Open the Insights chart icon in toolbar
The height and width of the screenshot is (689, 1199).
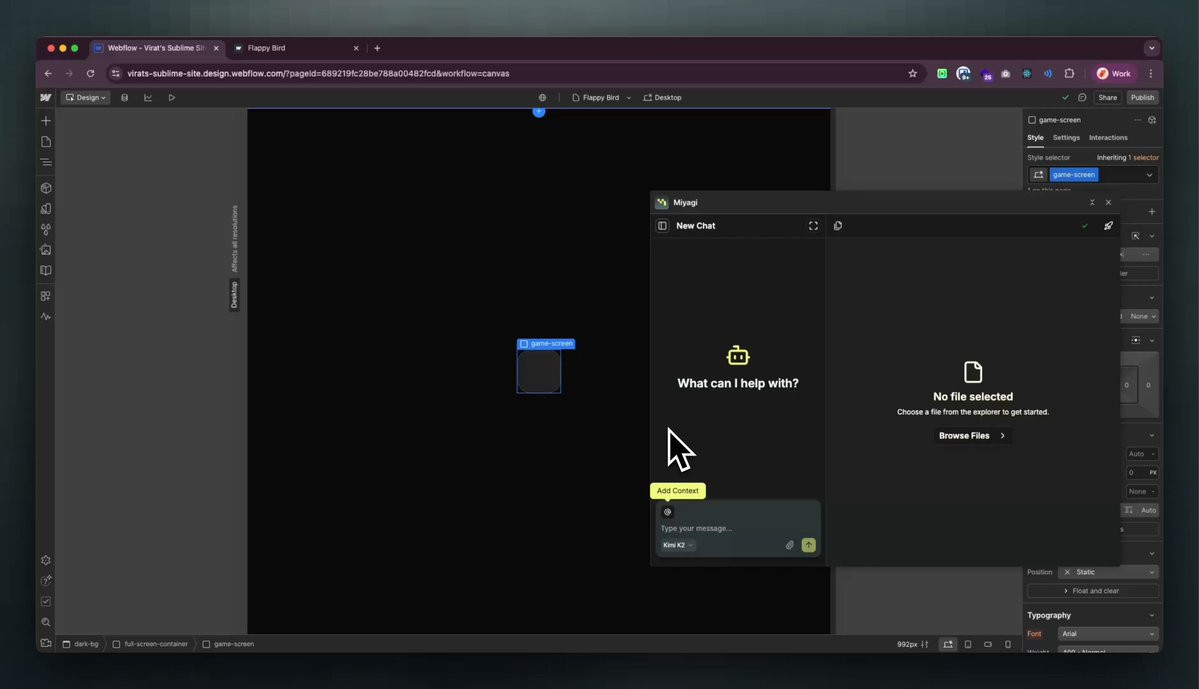pos(148,98)
